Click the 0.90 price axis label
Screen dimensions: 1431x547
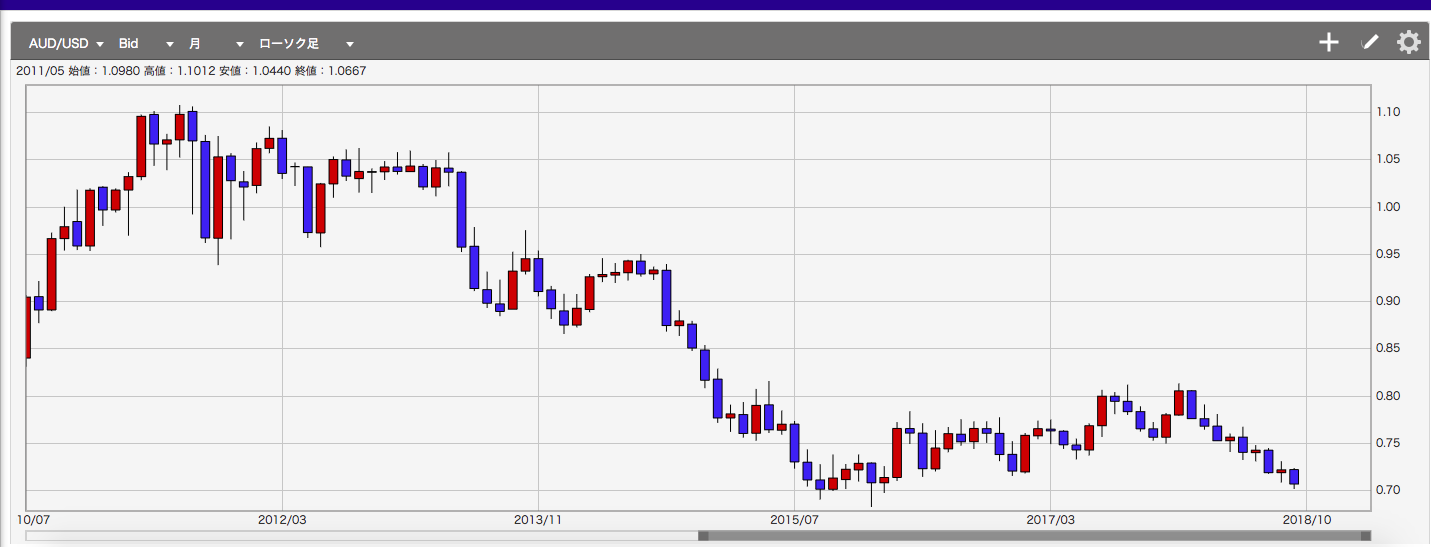point(1388,301)
